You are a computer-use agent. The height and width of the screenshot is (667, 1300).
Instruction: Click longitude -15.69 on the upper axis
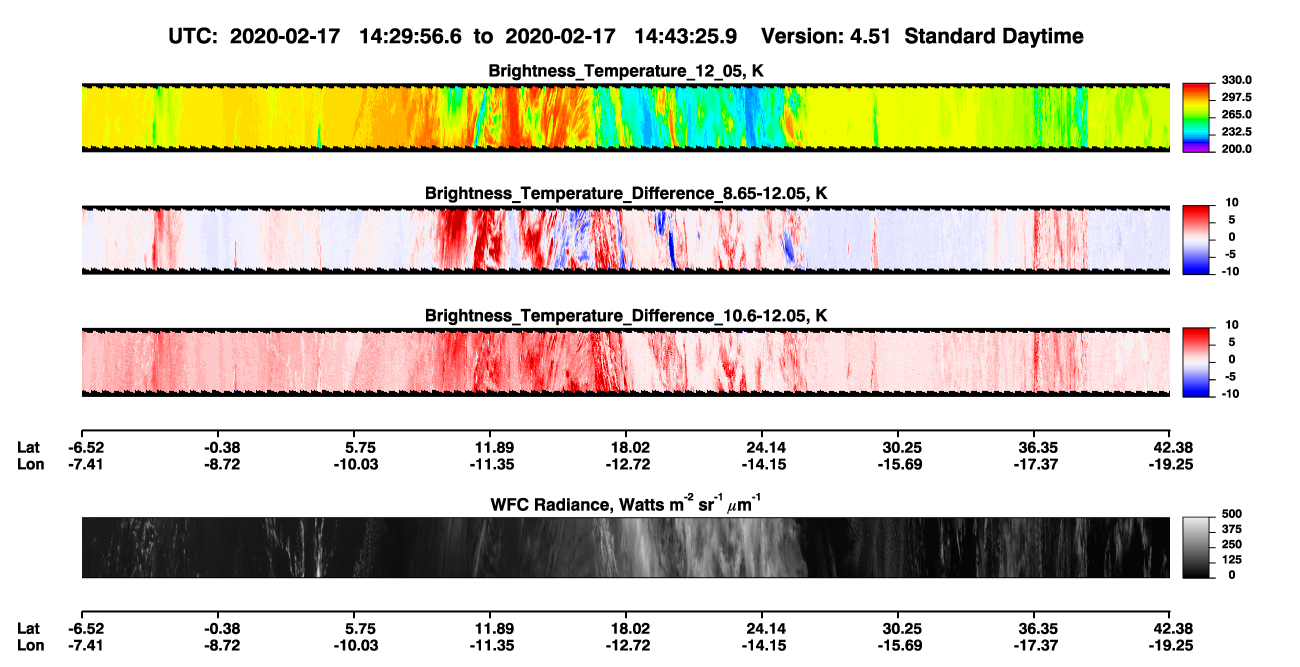[x=898, y=464]
